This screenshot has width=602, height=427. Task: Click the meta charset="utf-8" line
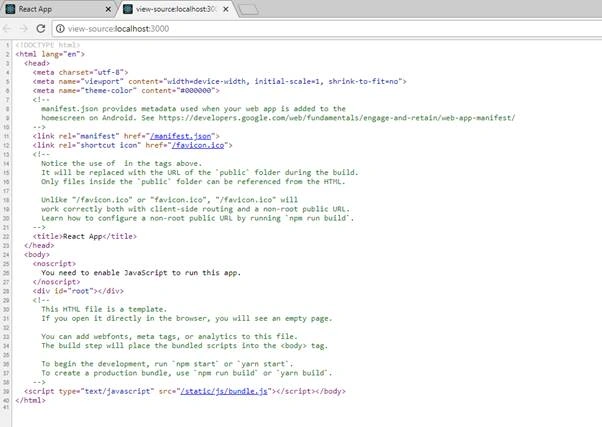click(80, 72)
